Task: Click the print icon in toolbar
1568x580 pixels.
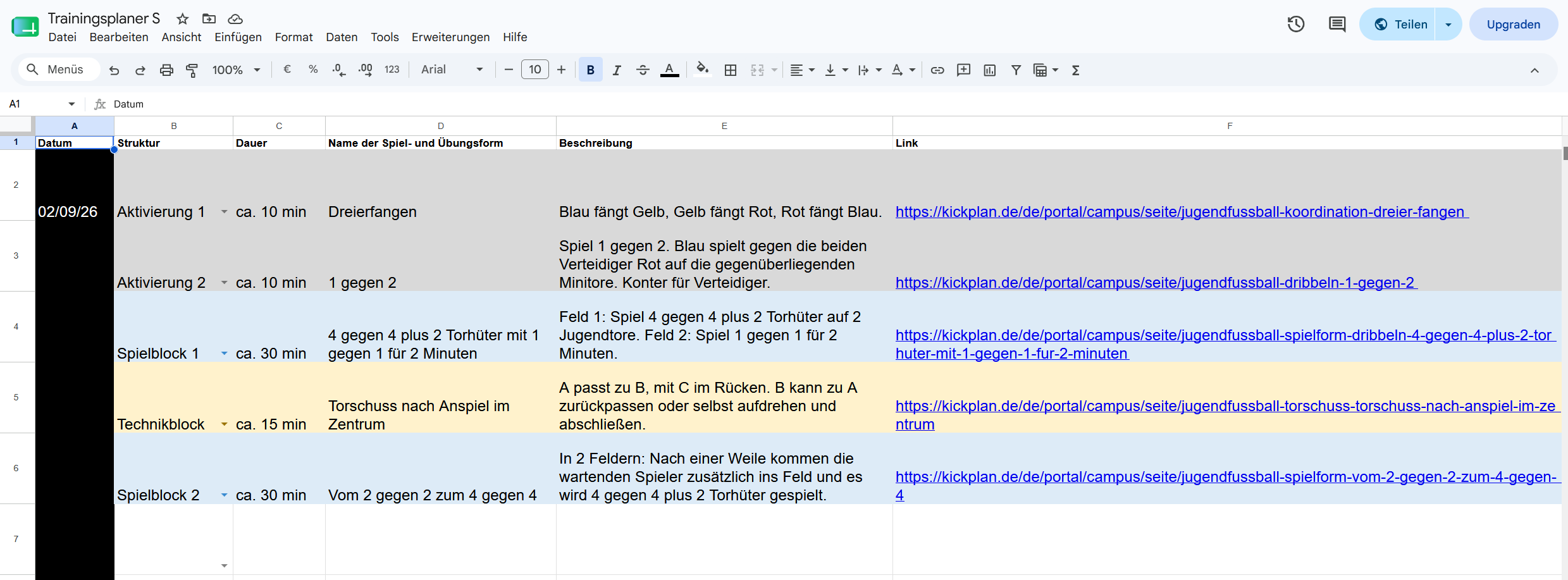Action: [166, 70]
